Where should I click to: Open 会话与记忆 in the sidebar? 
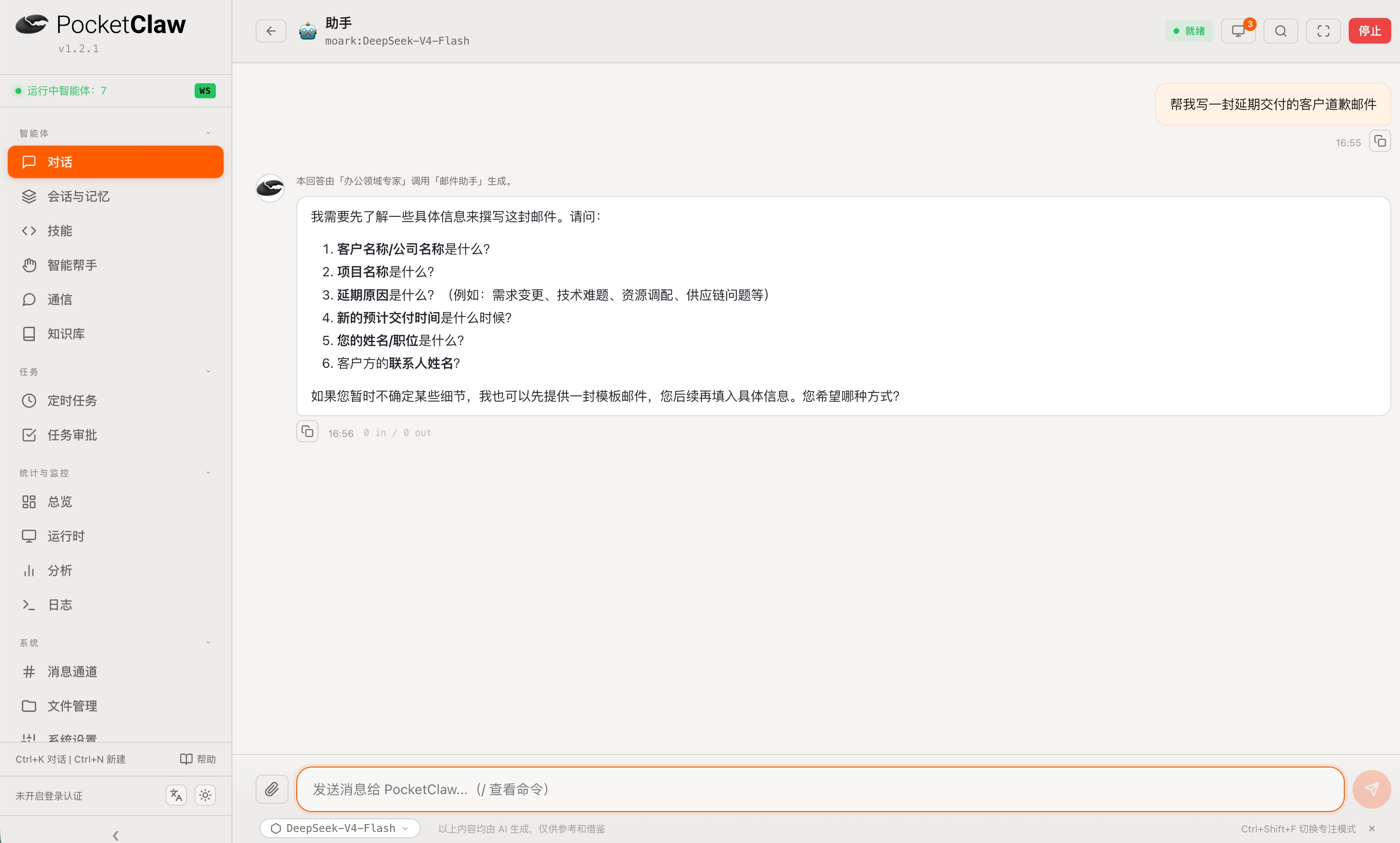point(115,196)
